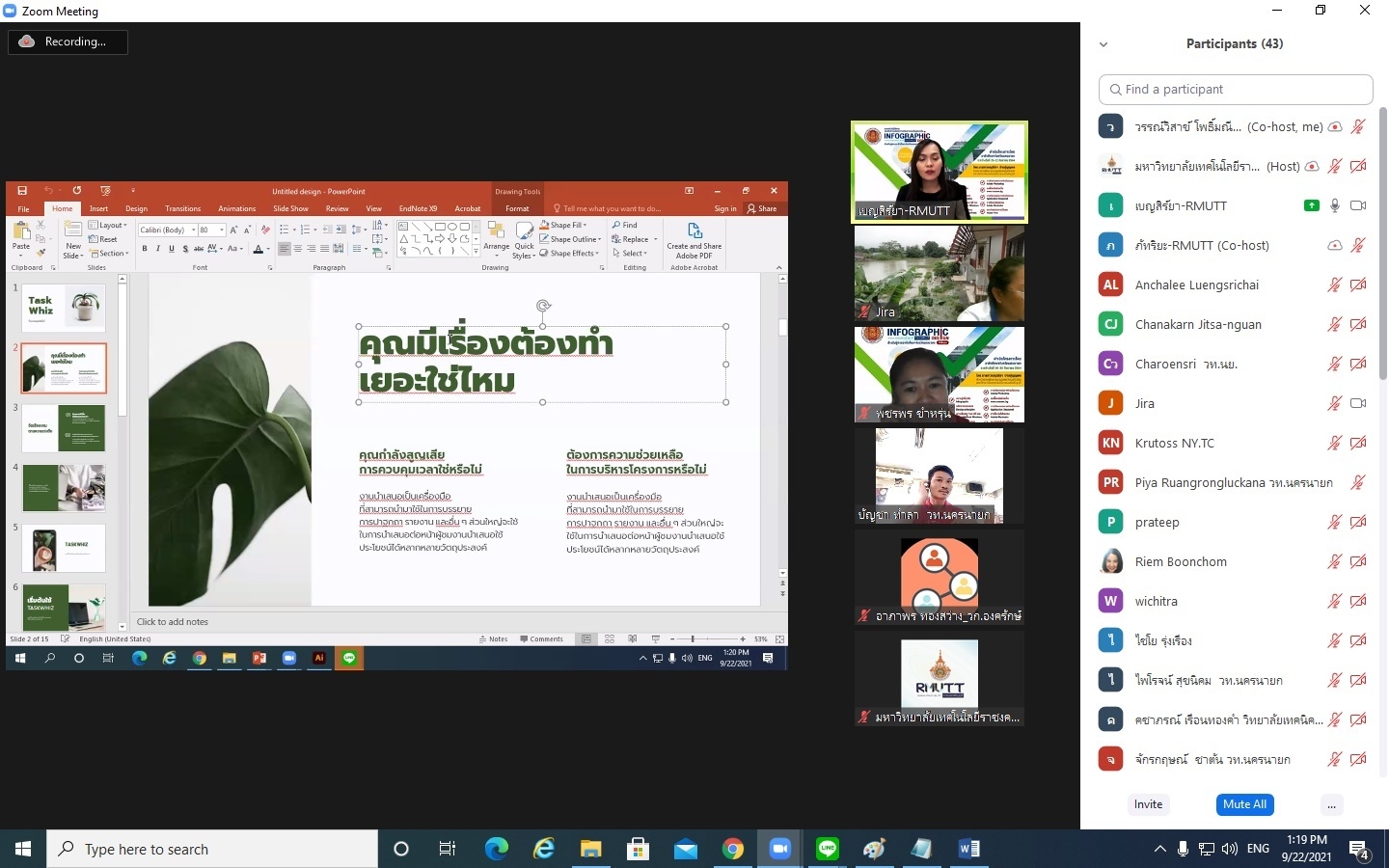Open File Explorer from the Windows taskbar

pyautogui.click(x=590, y=849)
